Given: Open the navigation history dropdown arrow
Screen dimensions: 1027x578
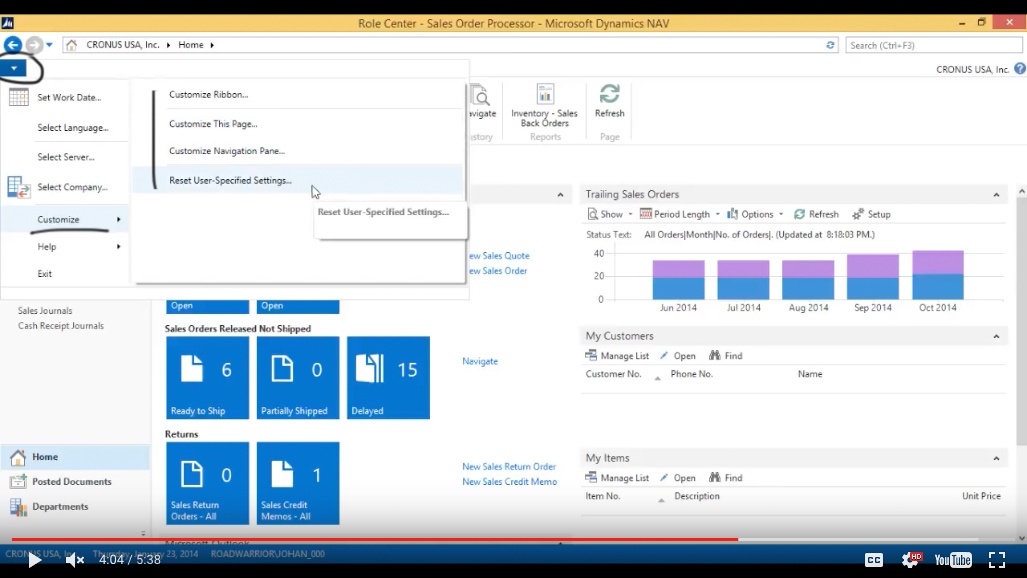Looking at the screenshot, I should (49, 45).
